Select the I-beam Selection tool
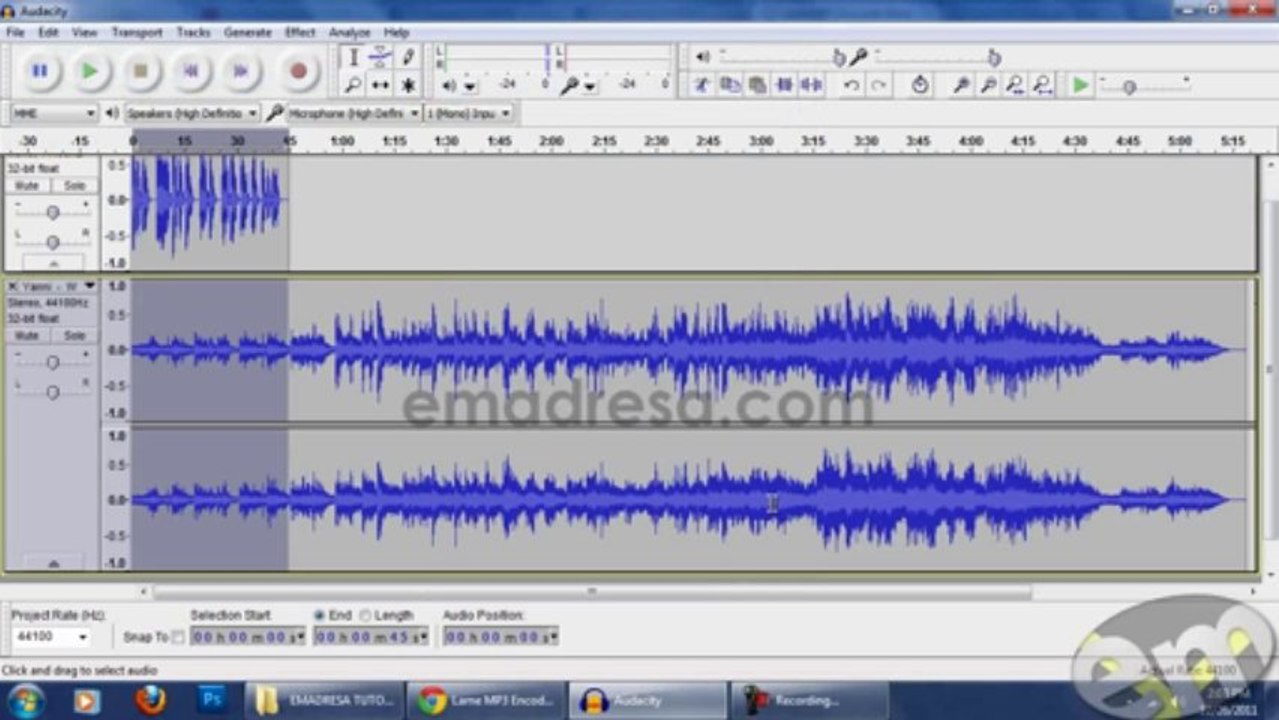 [353, 57]
